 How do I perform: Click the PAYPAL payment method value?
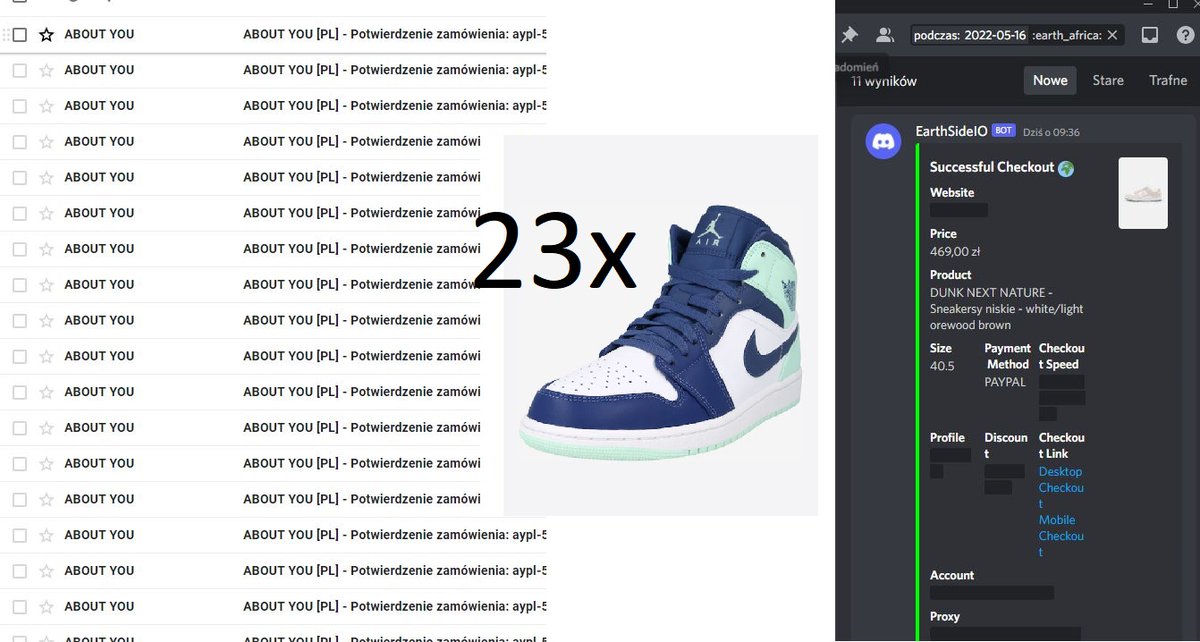tap(1005, 382)
